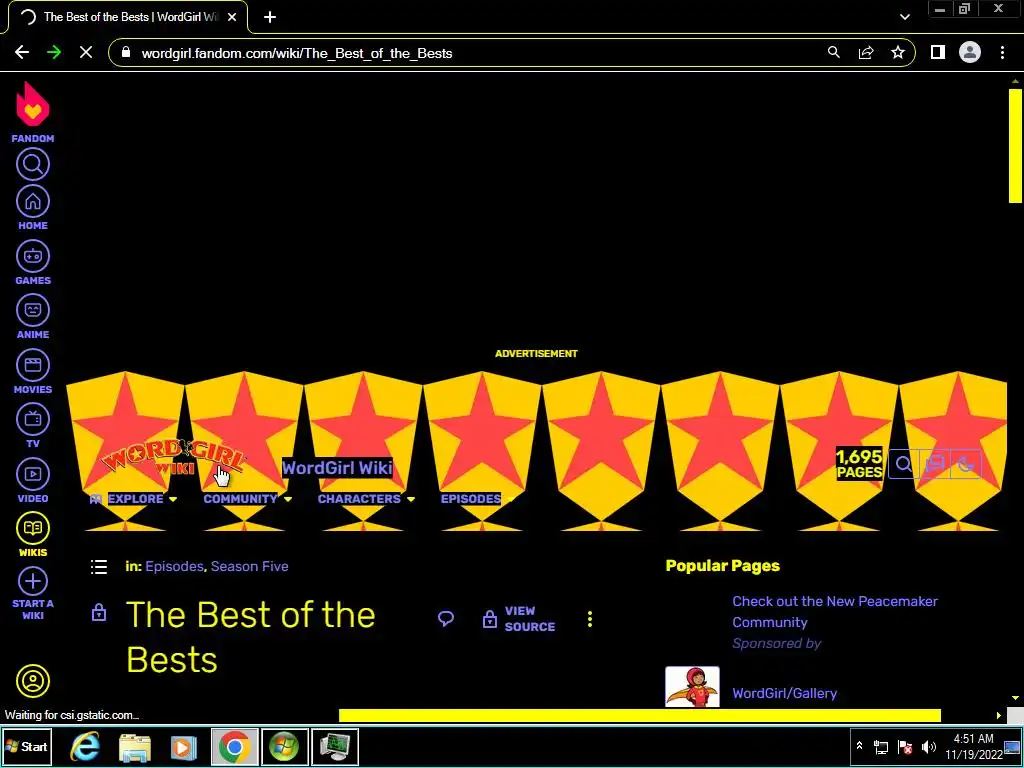
Task: Expand the Community menu
Action: pos(248,499)
